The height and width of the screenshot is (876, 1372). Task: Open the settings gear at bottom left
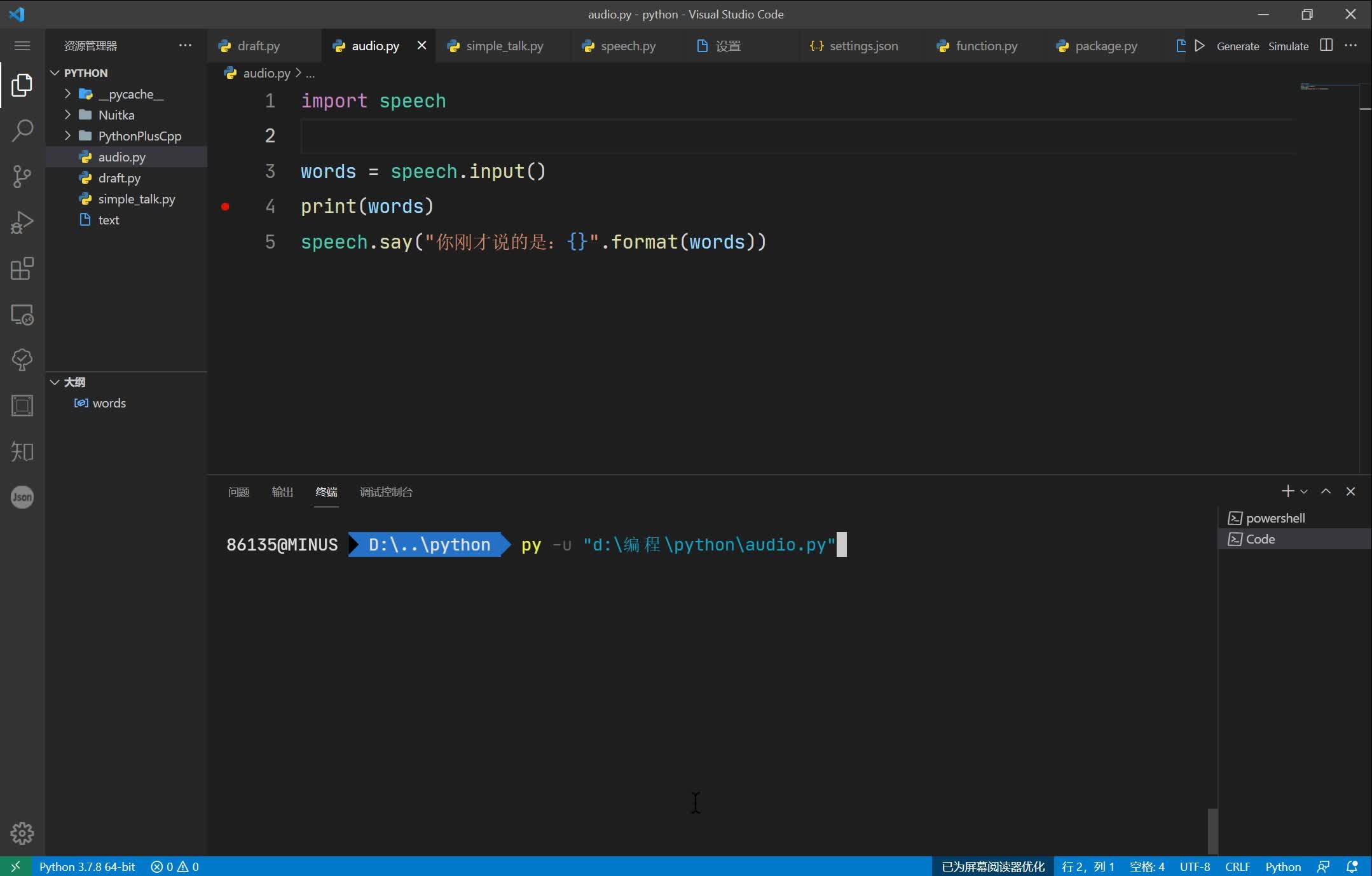point(22,833)
